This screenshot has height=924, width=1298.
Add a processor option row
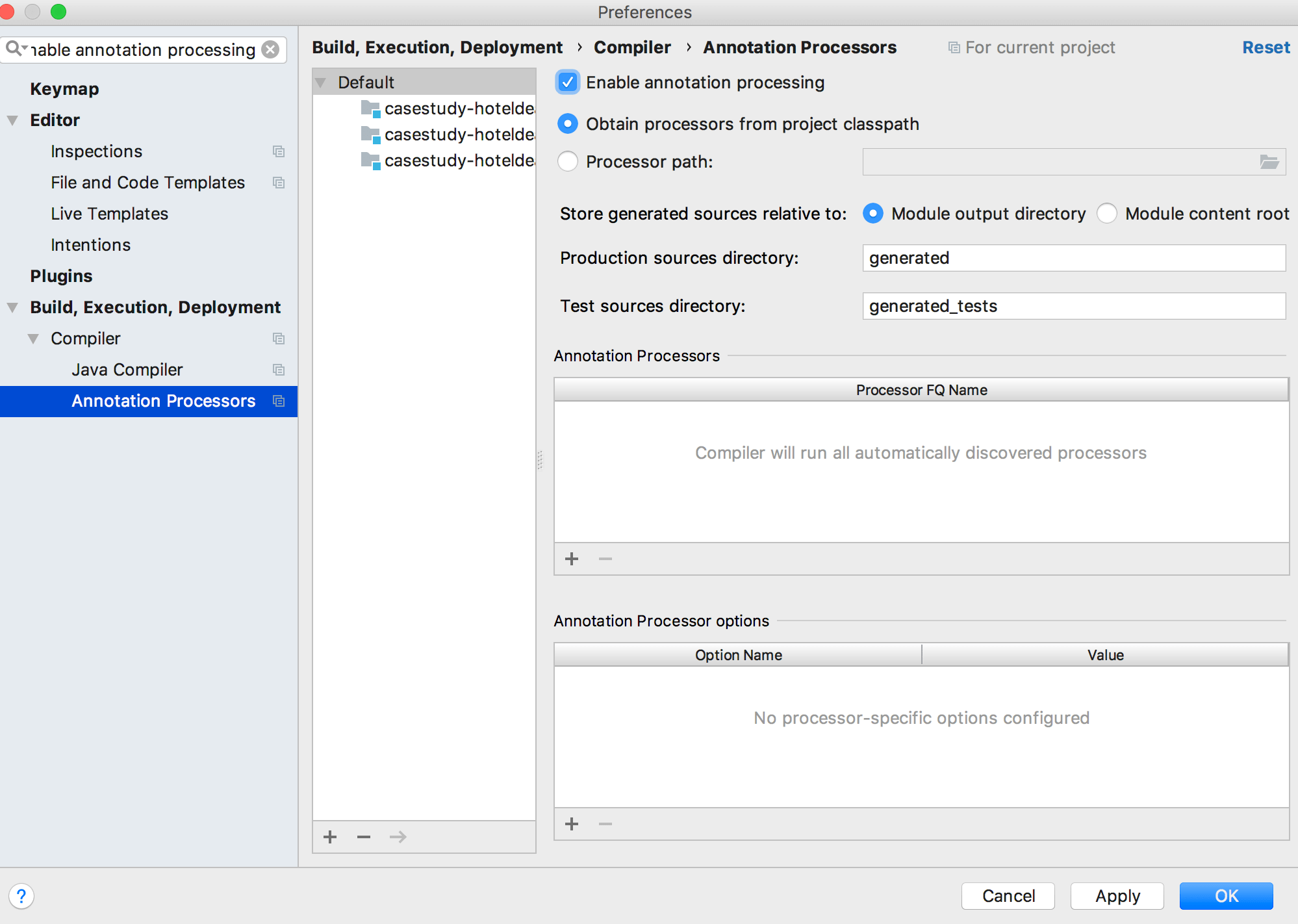572,824
